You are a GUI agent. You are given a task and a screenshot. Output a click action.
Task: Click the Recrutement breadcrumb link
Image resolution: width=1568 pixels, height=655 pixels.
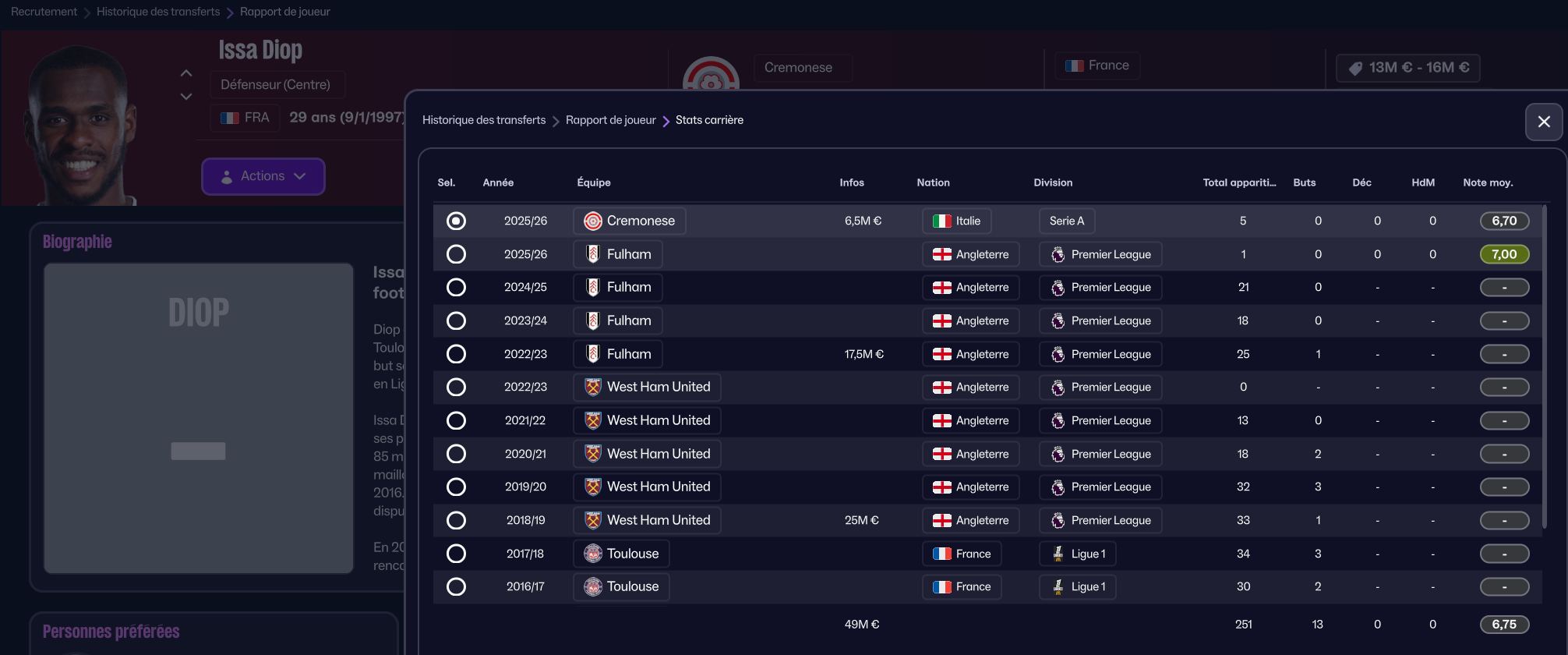44,12
